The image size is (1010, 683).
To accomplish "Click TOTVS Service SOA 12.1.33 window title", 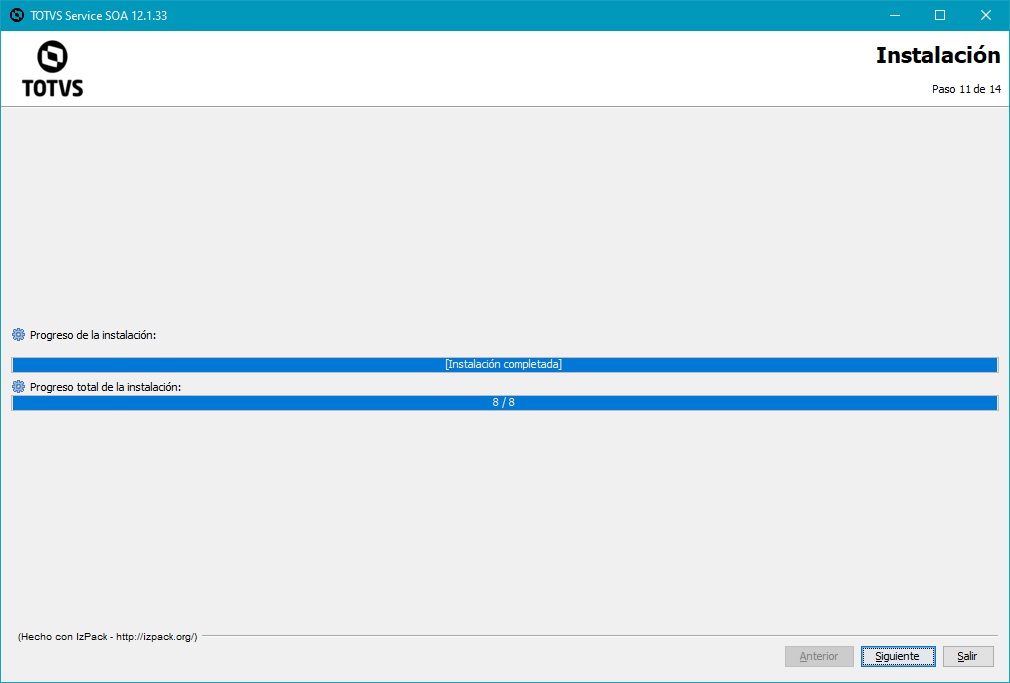I will [x=99, y=15].
